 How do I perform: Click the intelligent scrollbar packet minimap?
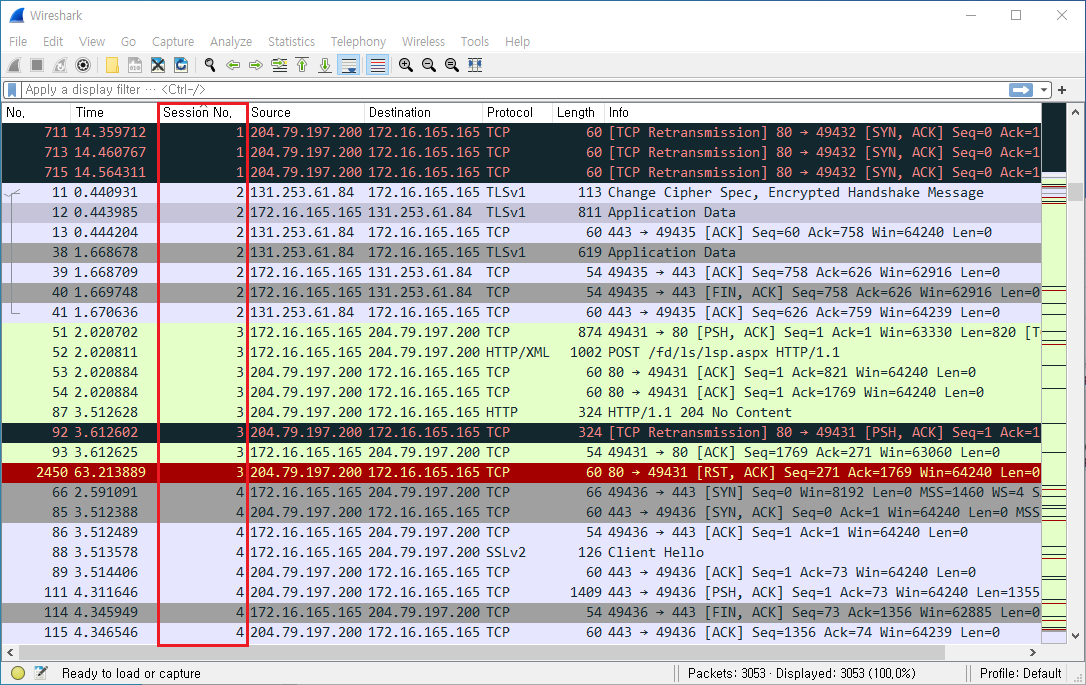coord(1054,374)
